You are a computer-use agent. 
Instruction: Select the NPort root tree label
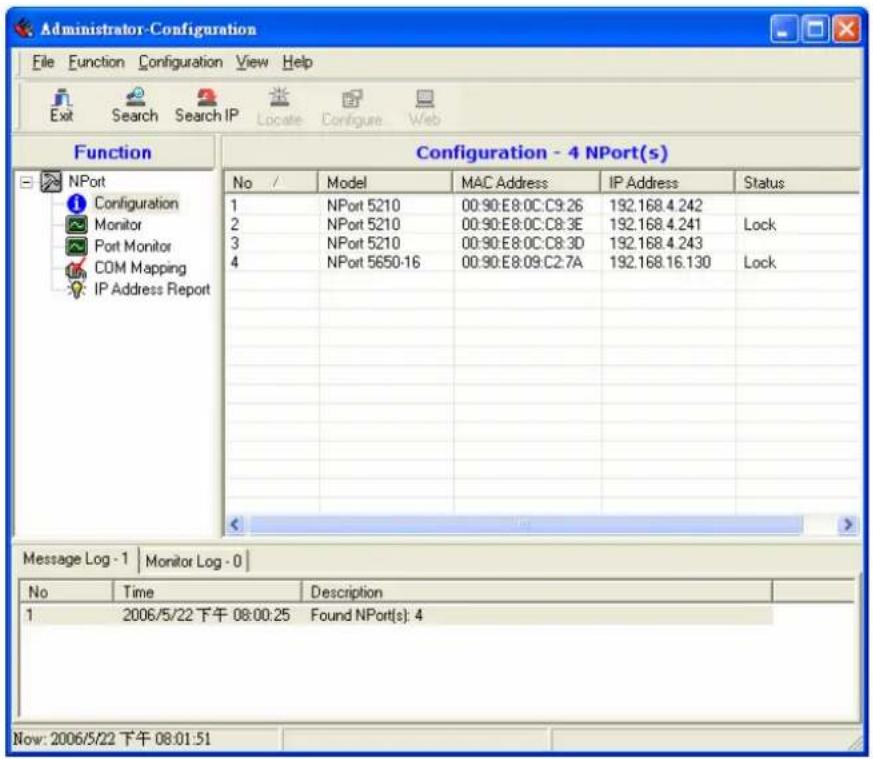(86, 182)
